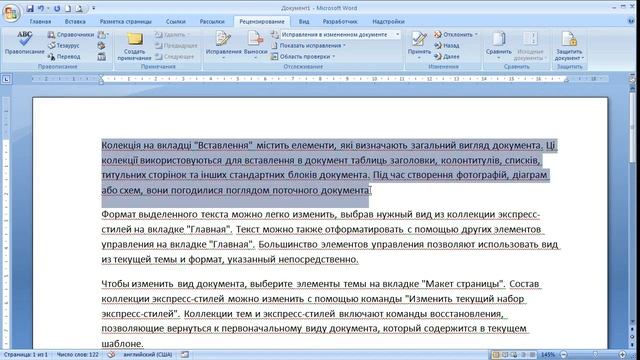The width and height of the screenshot is (640, 360).
Task: Undo the last action
Action: [40, 8]
